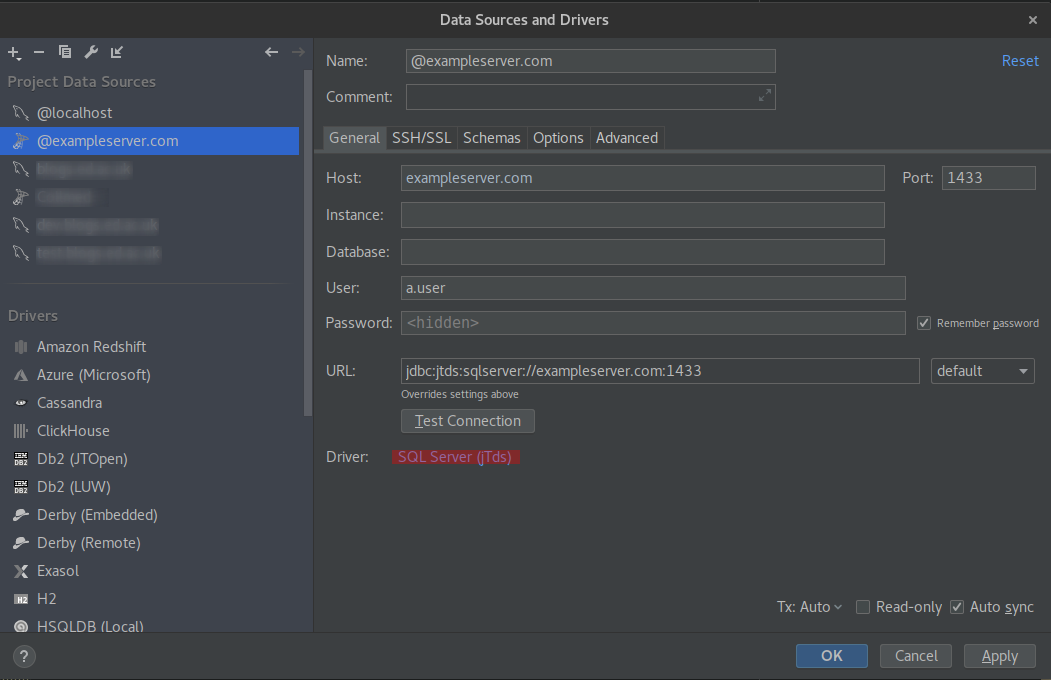The image size is (1051, 680).
Task: Switch to the Options tab
Action: coord(558,138)
